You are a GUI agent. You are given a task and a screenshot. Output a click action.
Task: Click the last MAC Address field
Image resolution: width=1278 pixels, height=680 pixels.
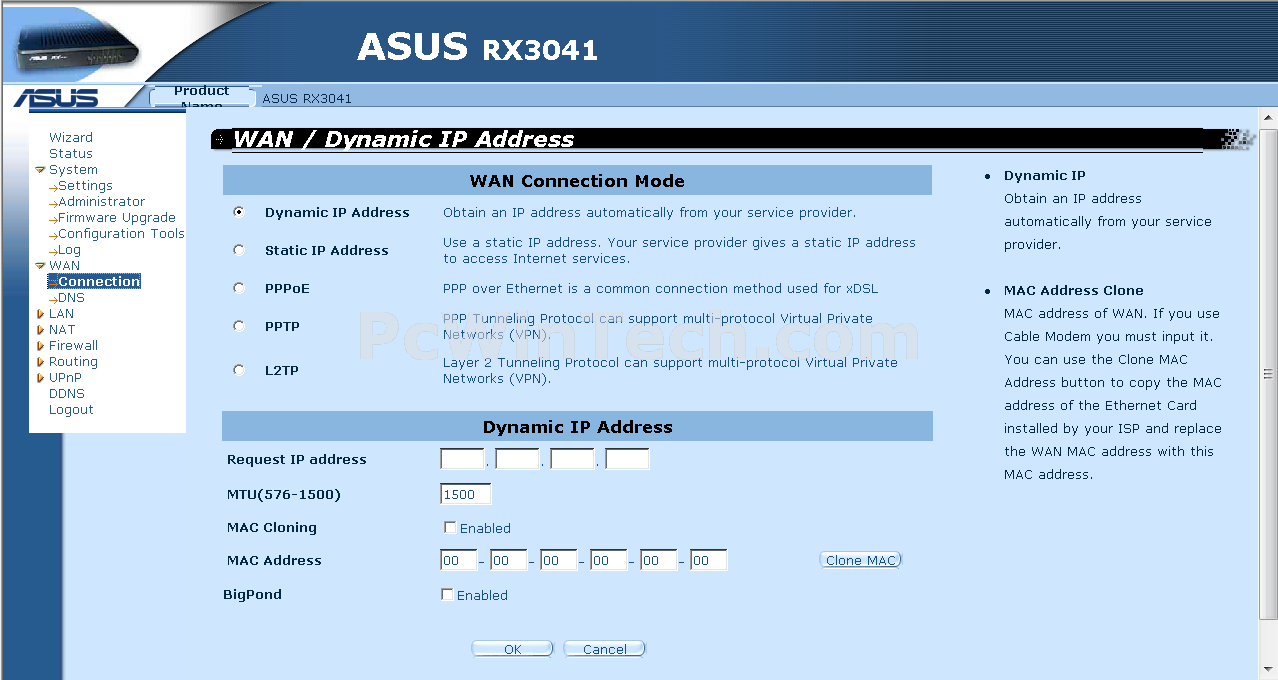click(x=709, y=561)
